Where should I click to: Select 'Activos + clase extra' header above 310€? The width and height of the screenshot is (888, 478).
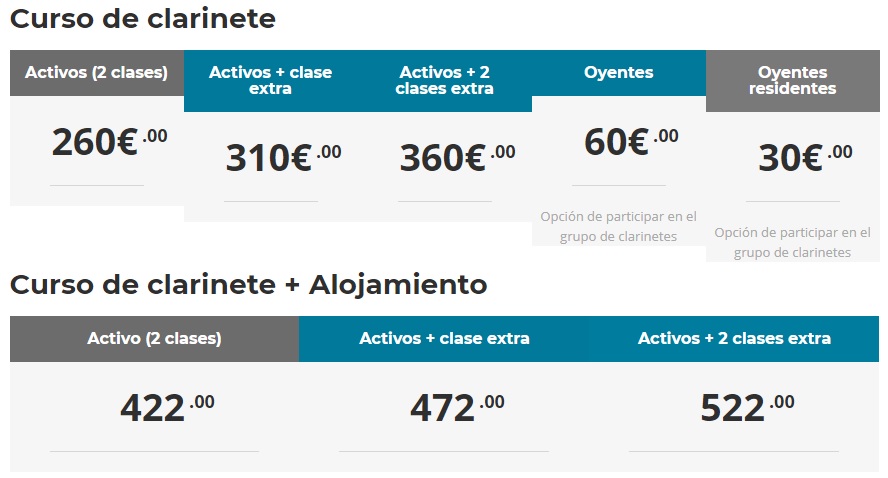[x=271, y=81]
